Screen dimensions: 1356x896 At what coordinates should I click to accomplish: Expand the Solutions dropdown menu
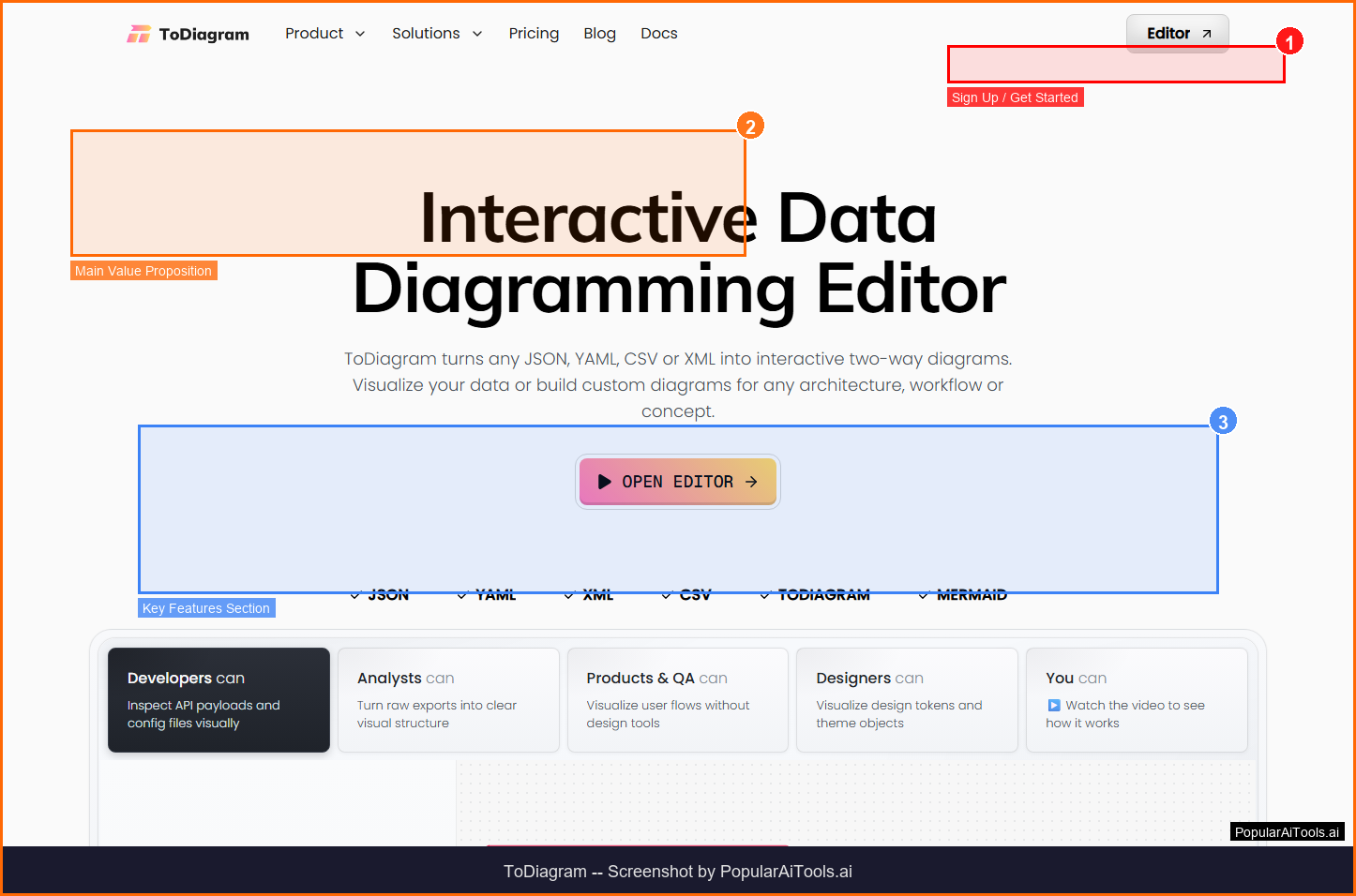[x=437, y=34]
